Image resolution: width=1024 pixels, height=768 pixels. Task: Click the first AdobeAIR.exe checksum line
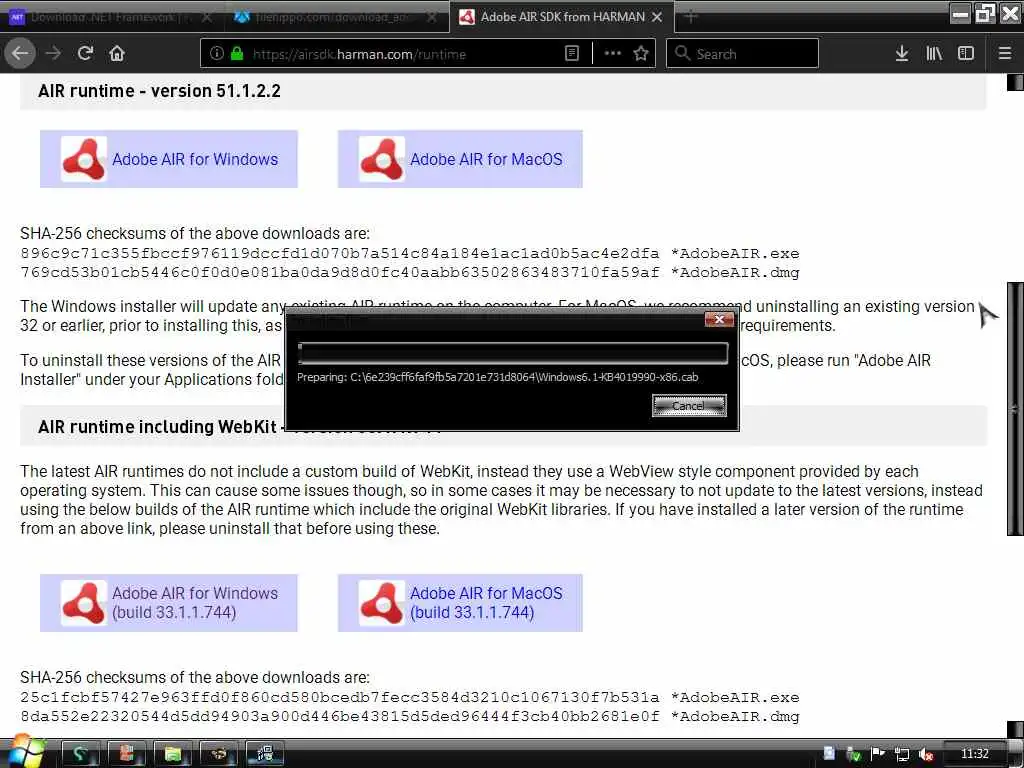pos(409,253)
